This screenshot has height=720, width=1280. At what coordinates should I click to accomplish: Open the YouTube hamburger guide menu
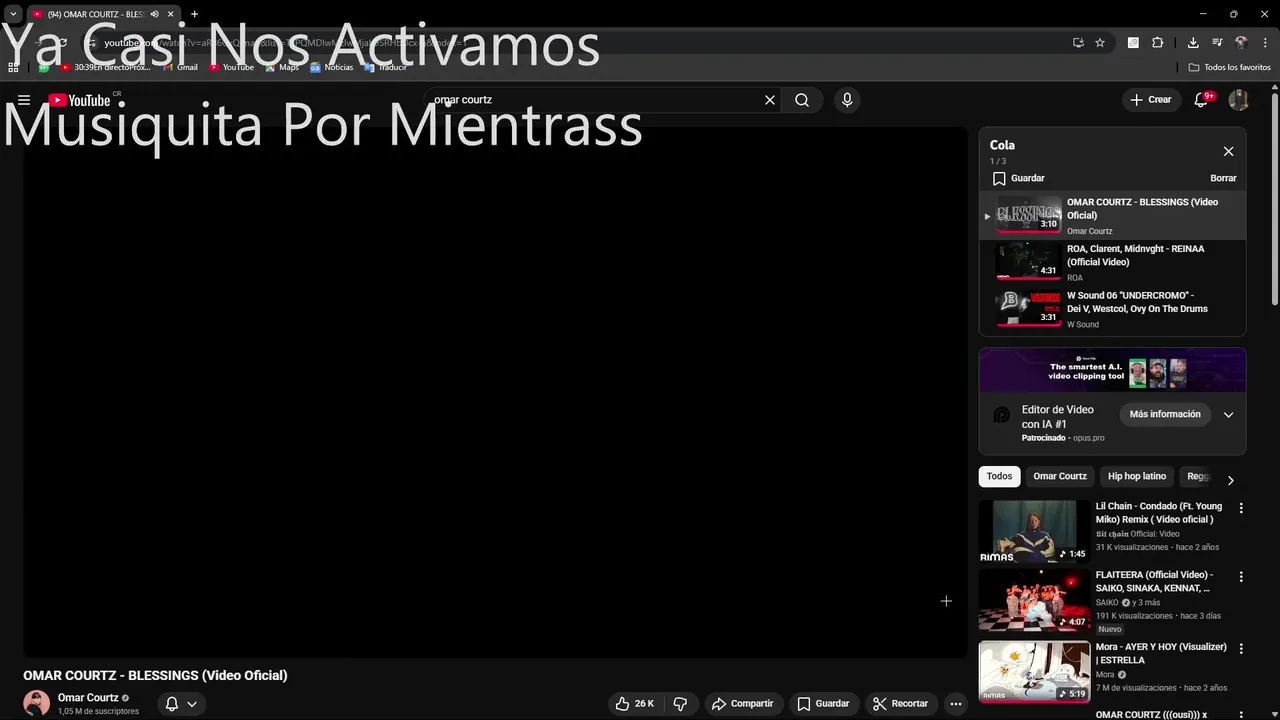tap(24, 100)
